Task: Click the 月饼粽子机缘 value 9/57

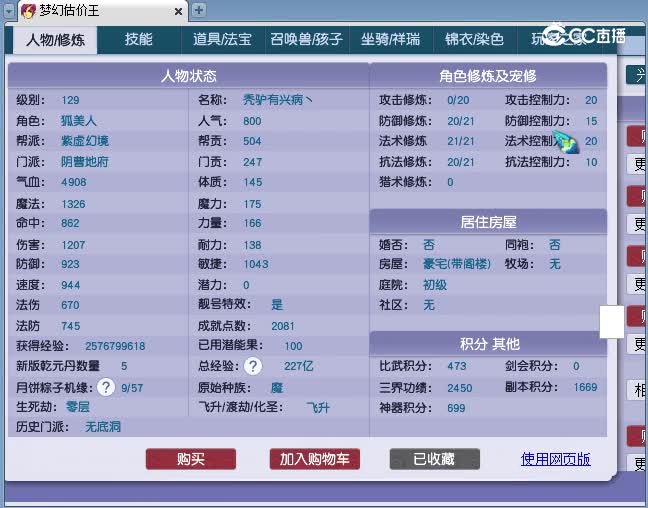Action: (132, 388)
